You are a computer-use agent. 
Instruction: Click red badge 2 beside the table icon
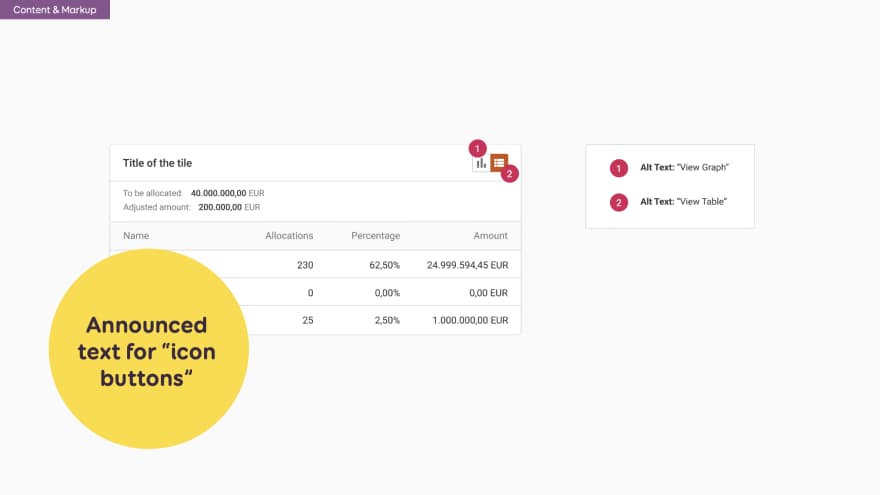(510, 174)
